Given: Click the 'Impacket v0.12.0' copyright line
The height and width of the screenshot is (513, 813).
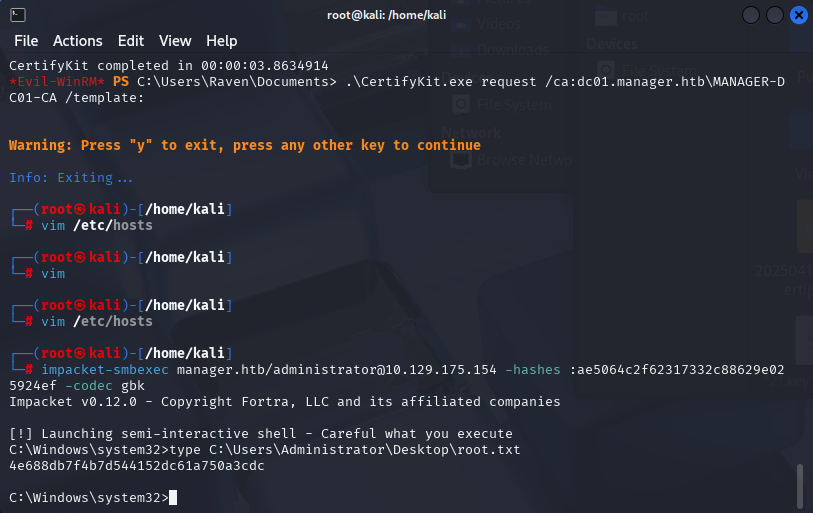Looking at the screenshot, I should pyautogui.click(x=285, y=402).
